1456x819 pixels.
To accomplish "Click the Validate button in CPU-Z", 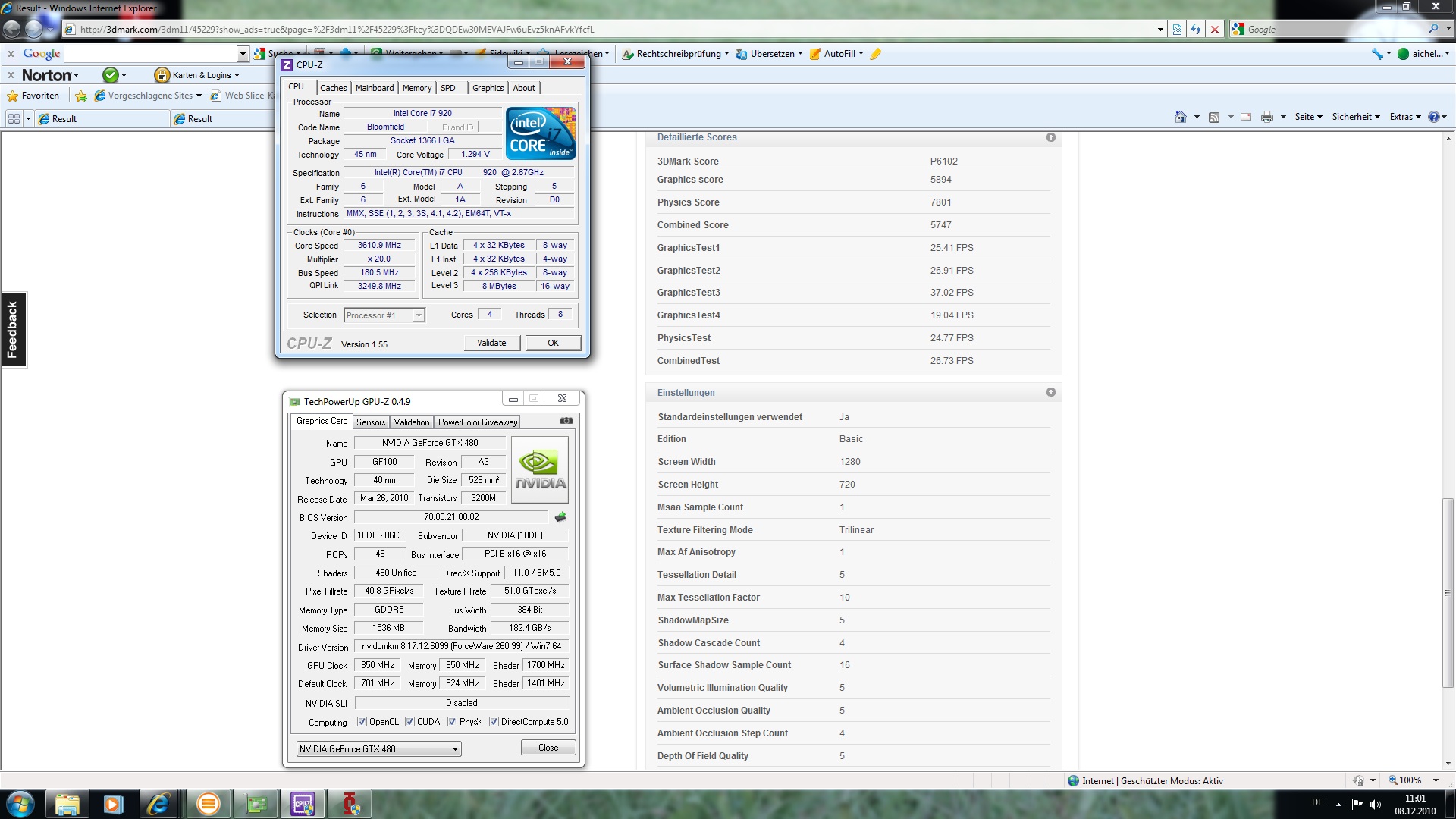I will click(x=491, y=343).
